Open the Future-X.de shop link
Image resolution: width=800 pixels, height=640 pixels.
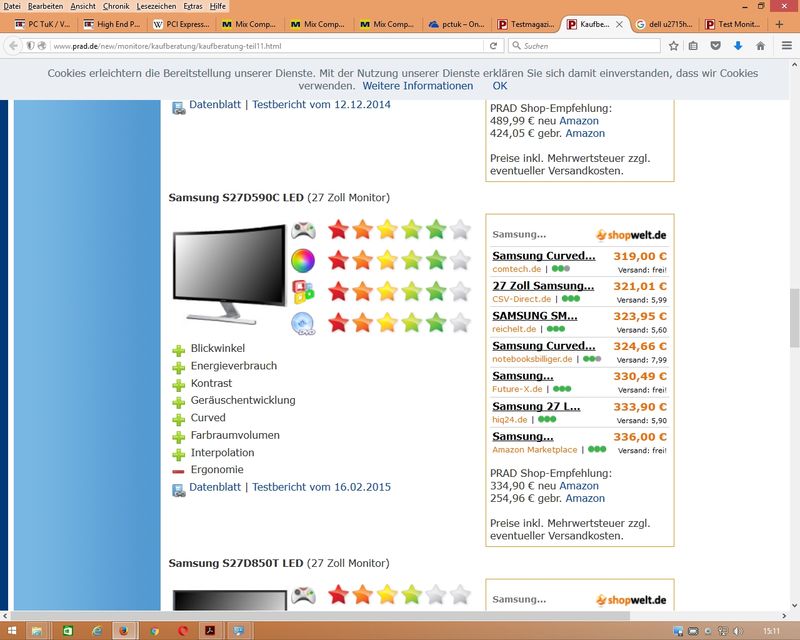click(x=517, y=389)
